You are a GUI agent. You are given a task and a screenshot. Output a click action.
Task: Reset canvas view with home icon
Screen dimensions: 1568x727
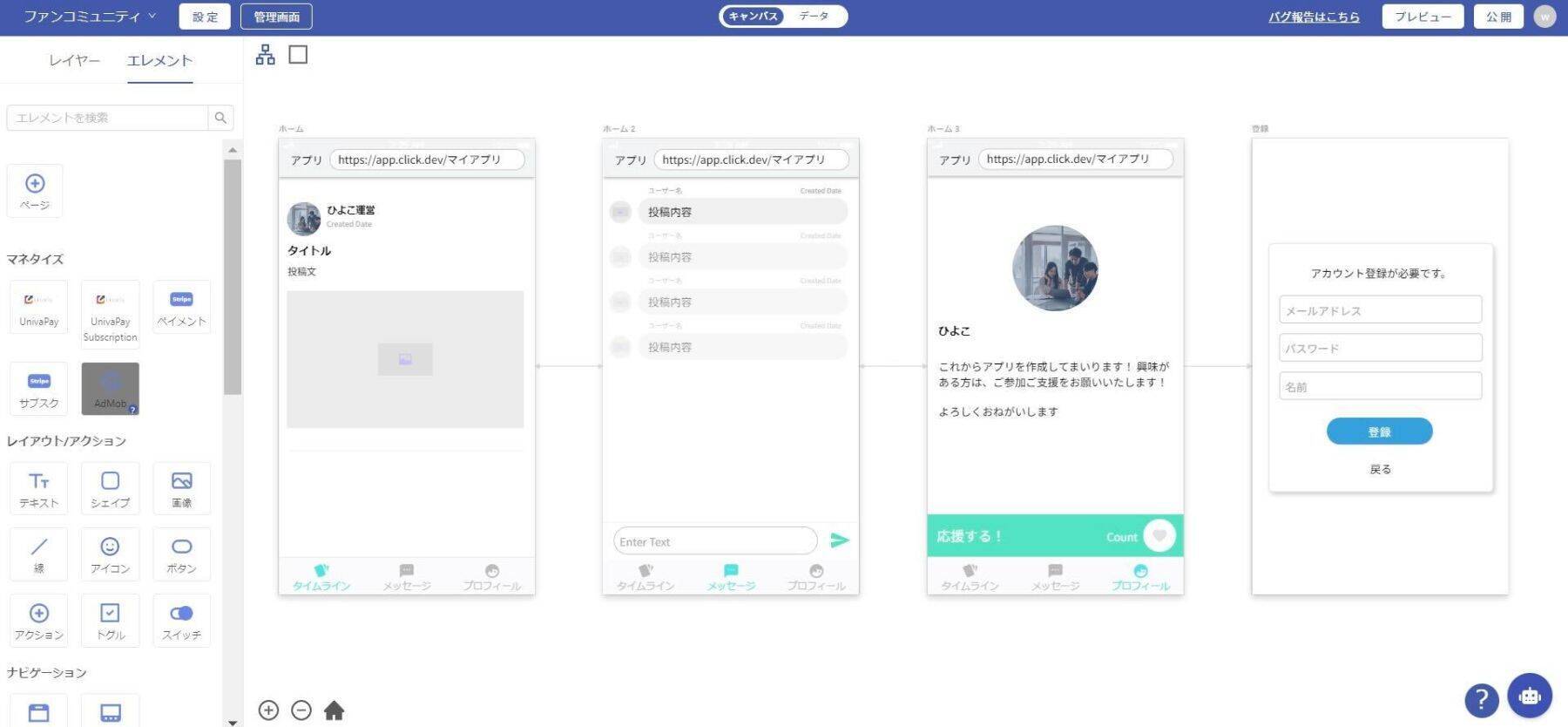point(334,710)
